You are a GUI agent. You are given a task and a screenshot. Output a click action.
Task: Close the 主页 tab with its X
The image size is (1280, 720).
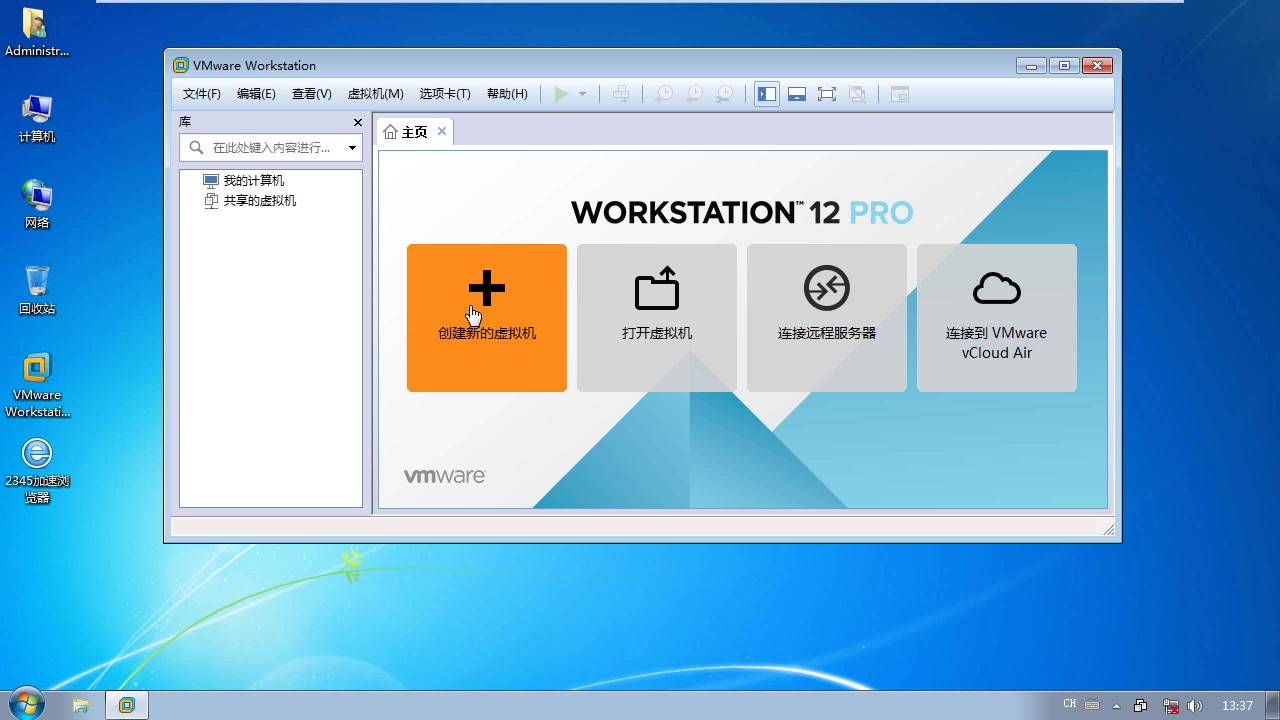(442, 131)
